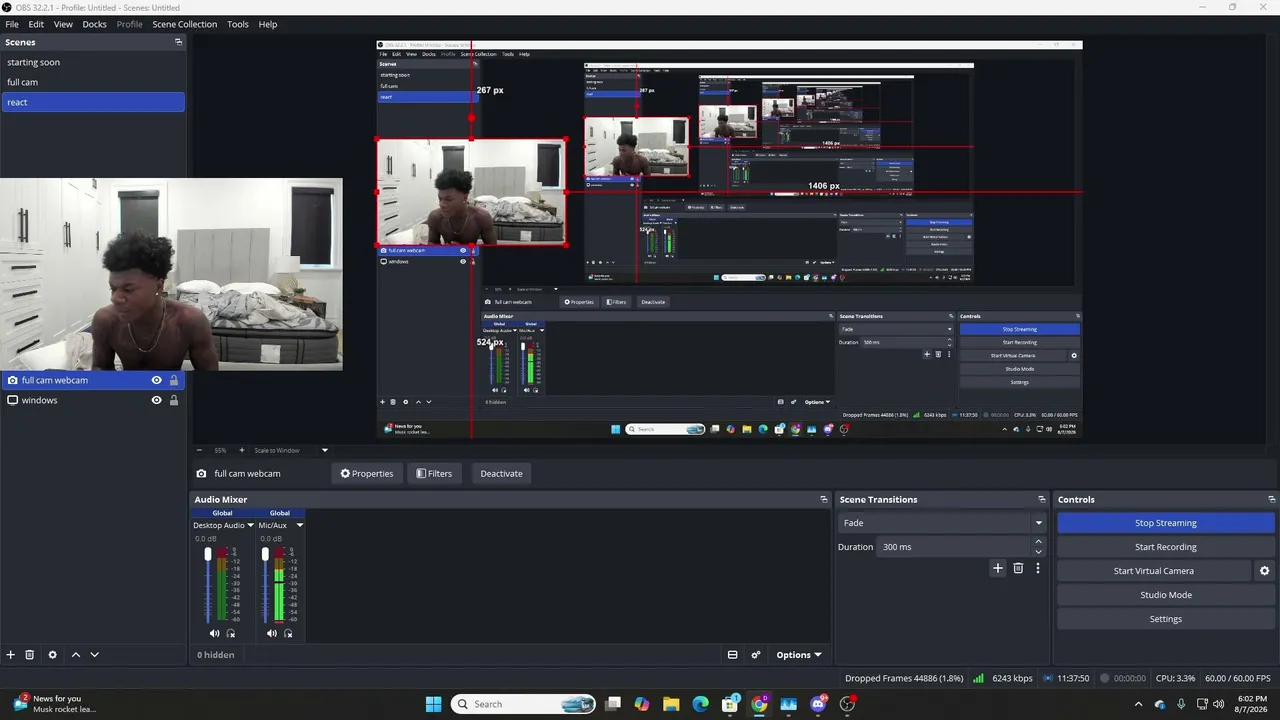Increase transition duration with up arrow
Viewport: 1280px width, 720px height.
point(1038,542)
